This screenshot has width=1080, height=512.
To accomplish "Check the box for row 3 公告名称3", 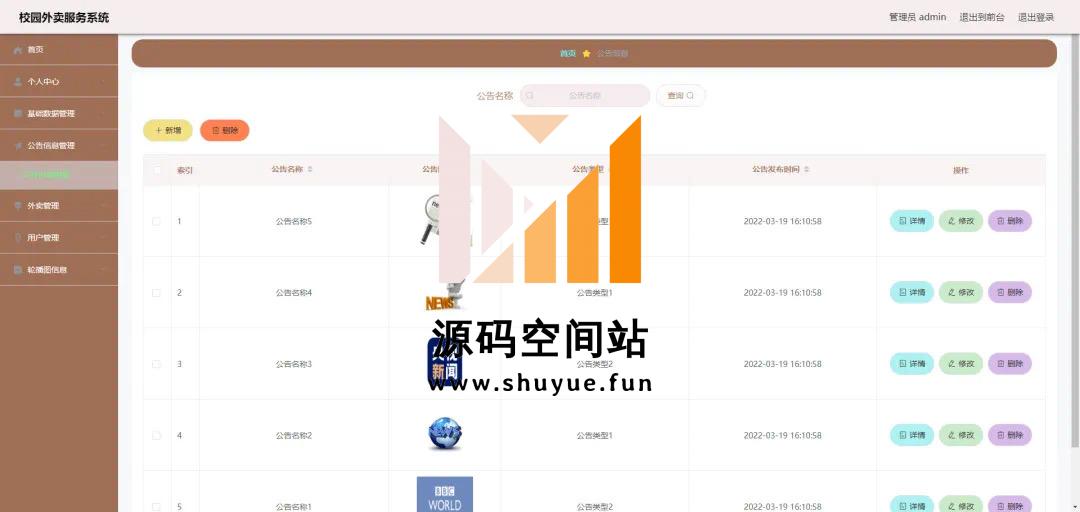I will (156, 364).
